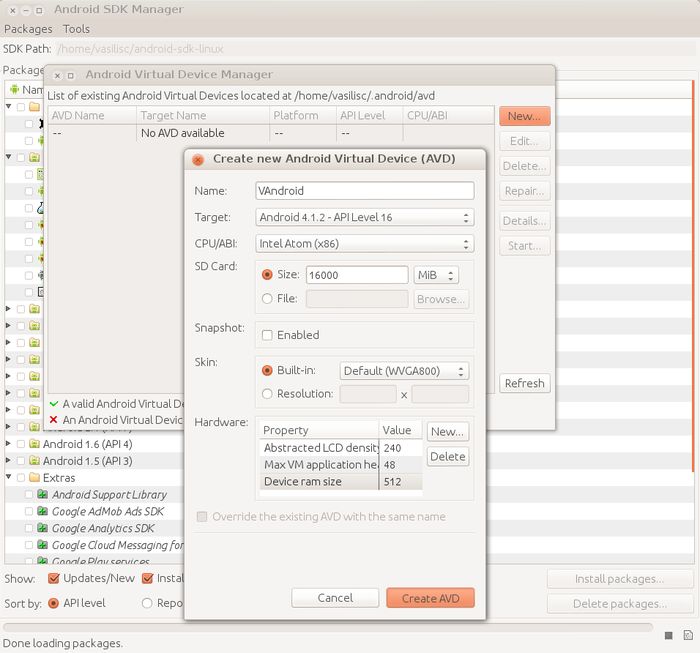Viewport: 700px width, 653px height.
Task: Open the Tools menu
Action: pyautogui.click(x=76, y=29)
